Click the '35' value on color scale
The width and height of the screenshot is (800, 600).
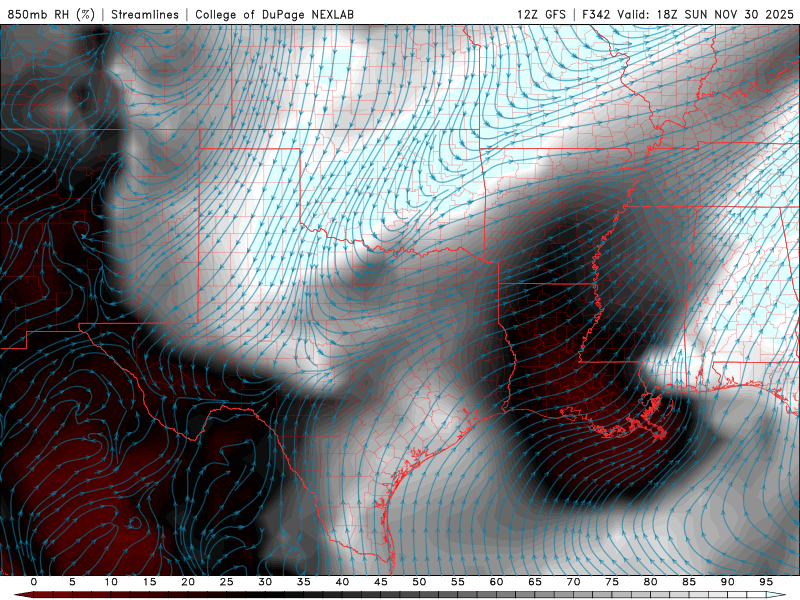coord(304,582)
